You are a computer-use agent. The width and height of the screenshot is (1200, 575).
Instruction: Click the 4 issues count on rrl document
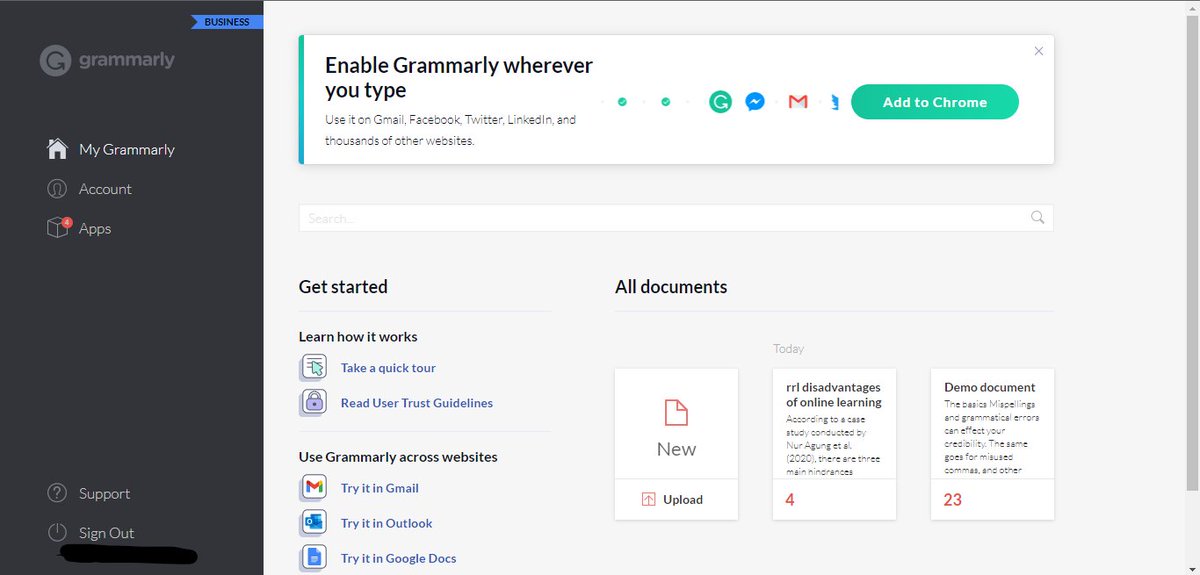[x=790, y=499]
